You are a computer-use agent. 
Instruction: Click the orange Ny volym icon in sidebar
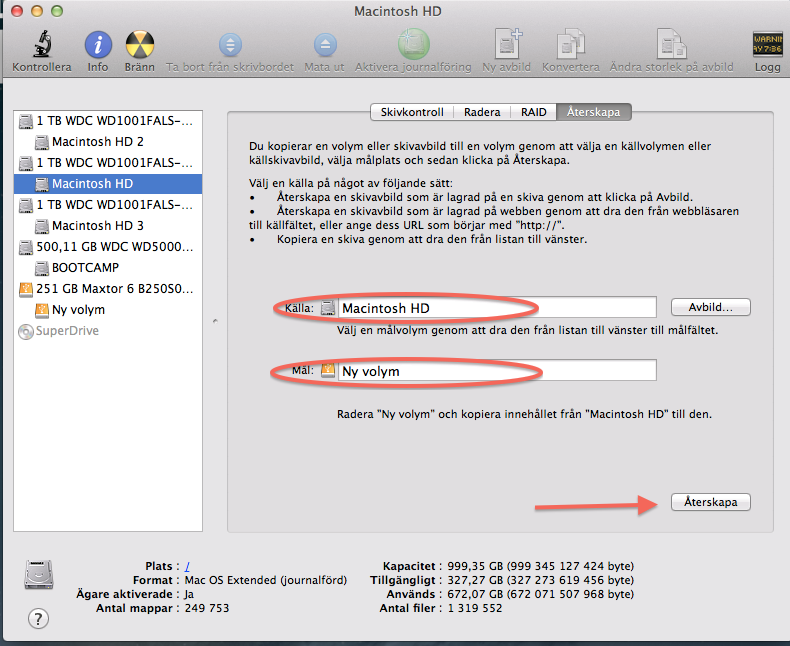(x=42, y=310)
